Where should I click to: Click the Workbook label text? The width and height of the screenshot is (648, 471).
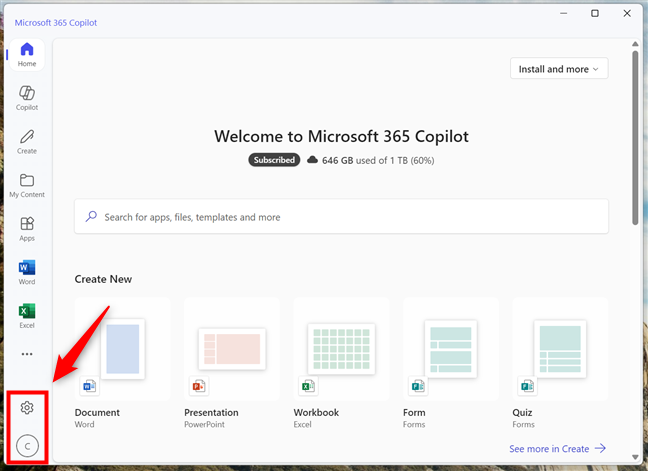click(316, 412)
